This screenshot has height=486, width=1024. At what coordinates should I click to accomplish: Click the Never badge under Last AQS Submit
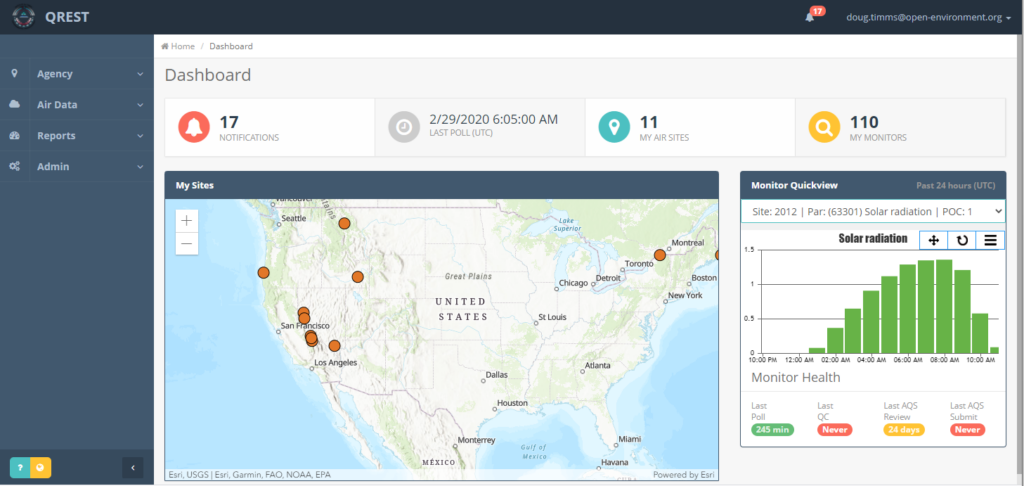click(967, 430)
